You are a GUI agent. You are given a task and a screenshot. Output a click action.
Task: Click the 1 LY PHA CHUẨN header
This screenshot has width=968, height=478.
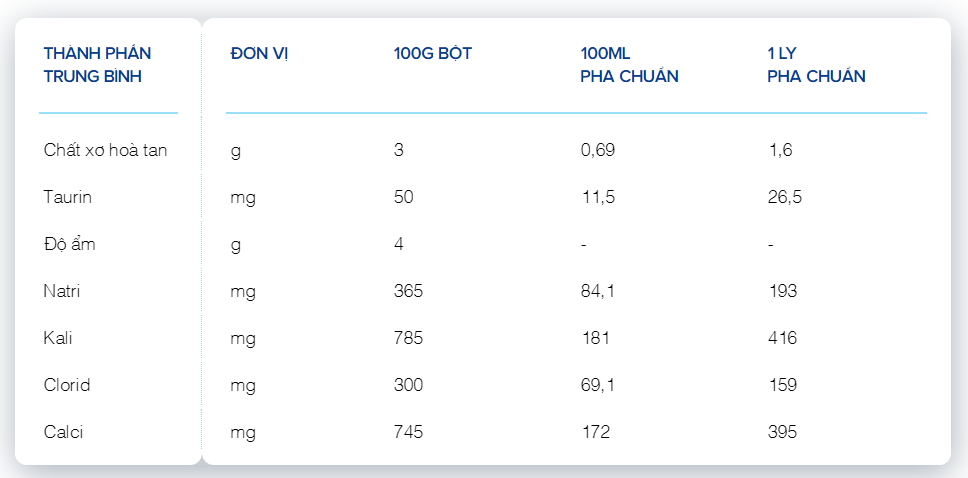coord(816,65)
